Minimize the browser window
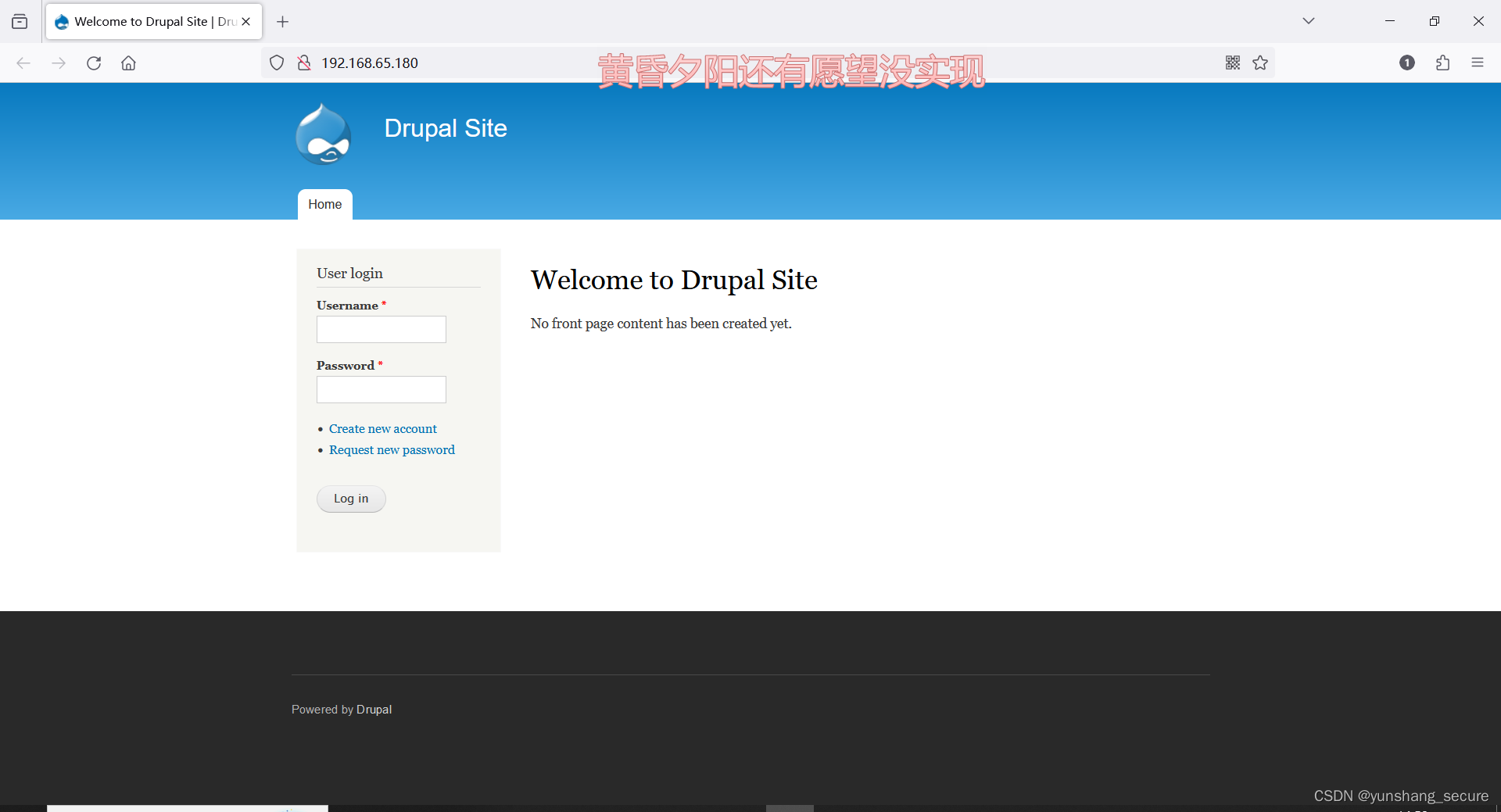Screen dimensions: 1501x812 click(x=1390, y=21)
